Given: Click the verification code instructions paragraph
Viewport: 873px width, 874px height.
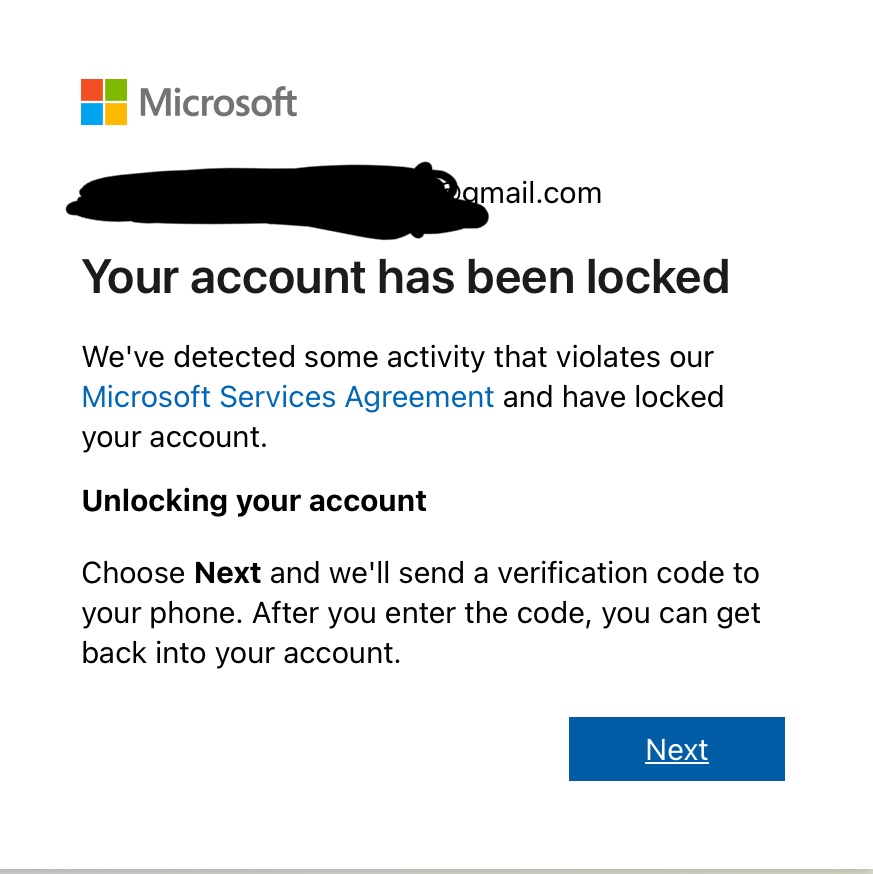Looking at the screenshot, I should pyautogui.click(x=420, y=613).
